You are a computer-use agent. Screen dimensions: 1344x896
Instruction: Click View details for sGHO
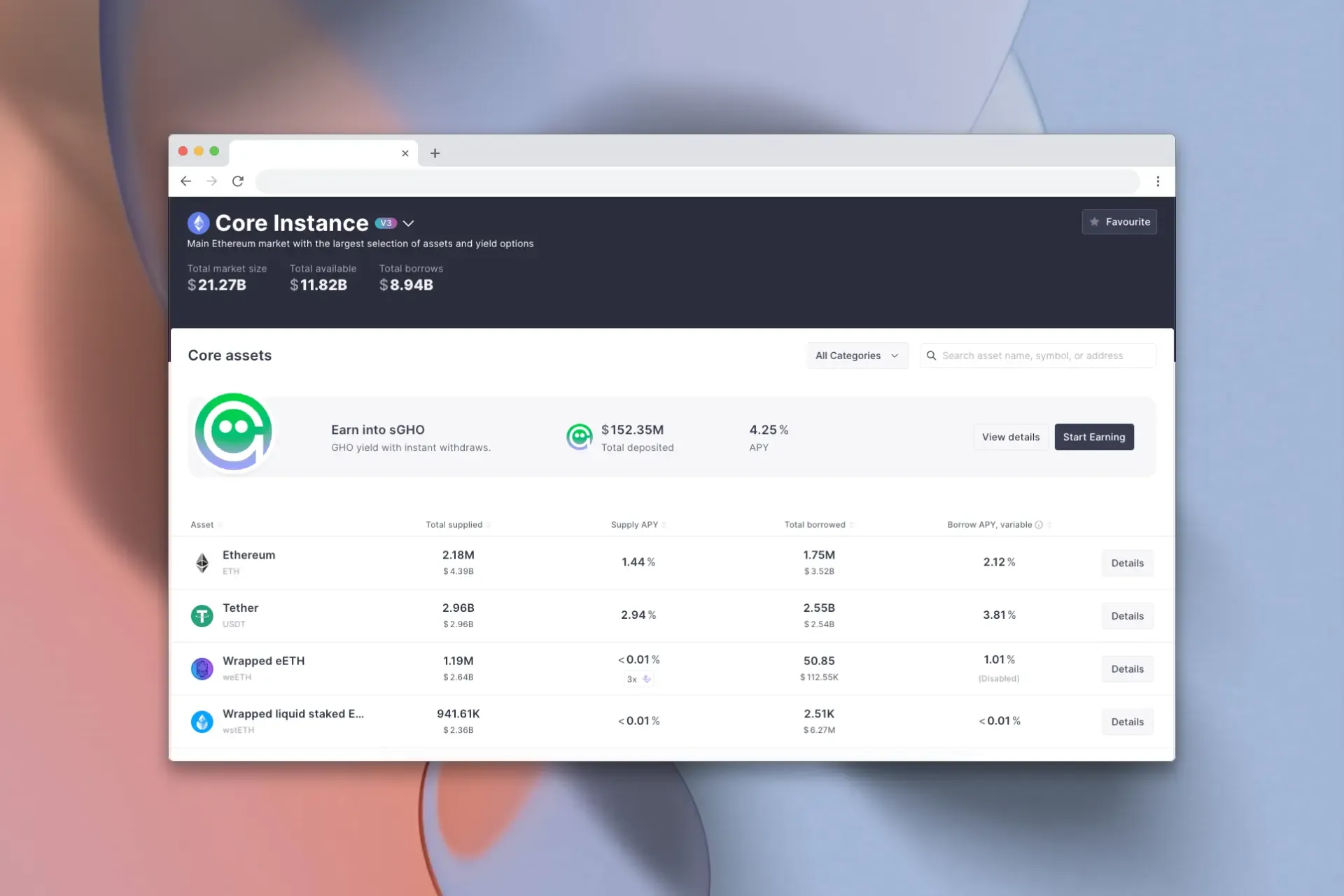point(1011,437)
